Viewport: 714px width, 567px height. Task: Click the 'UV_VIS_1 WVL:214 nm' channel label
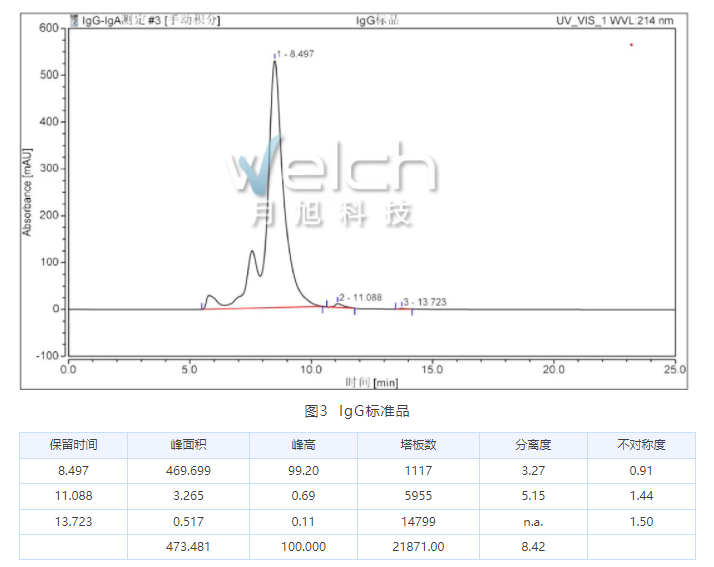[614, 20]
